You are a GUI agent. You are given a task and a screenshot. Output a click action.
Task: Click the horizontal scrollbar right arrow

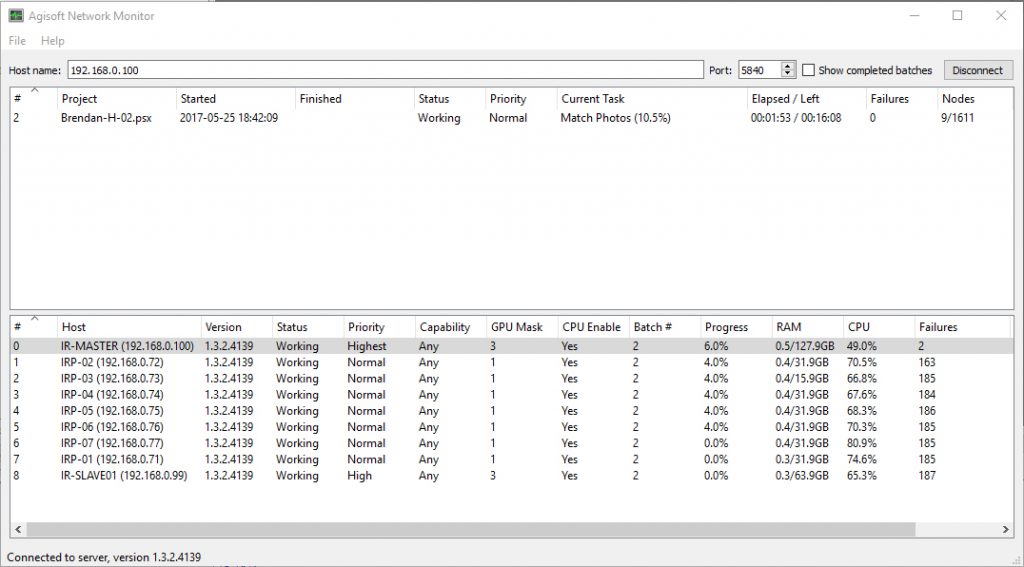coord(1006,529)
